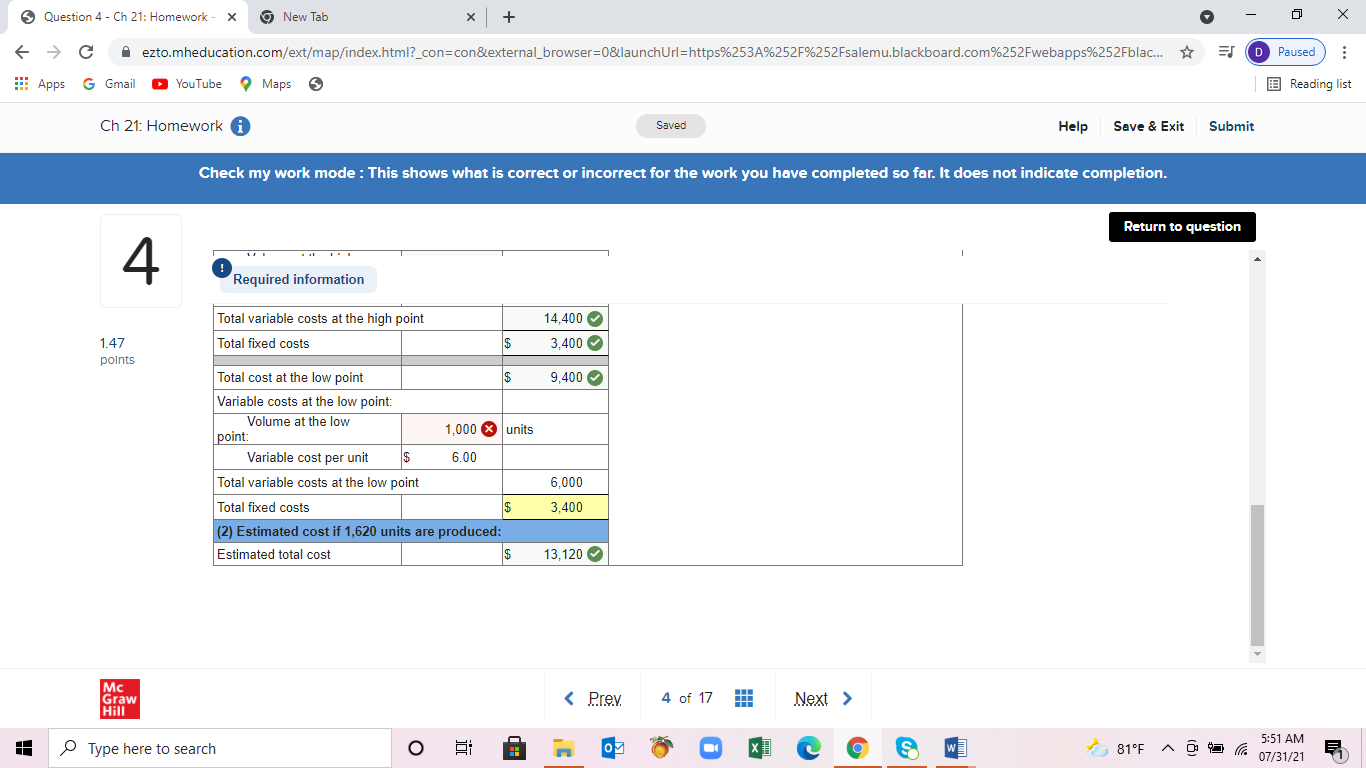
Task: Open the Maps bookmark
Action: point(264,84)
